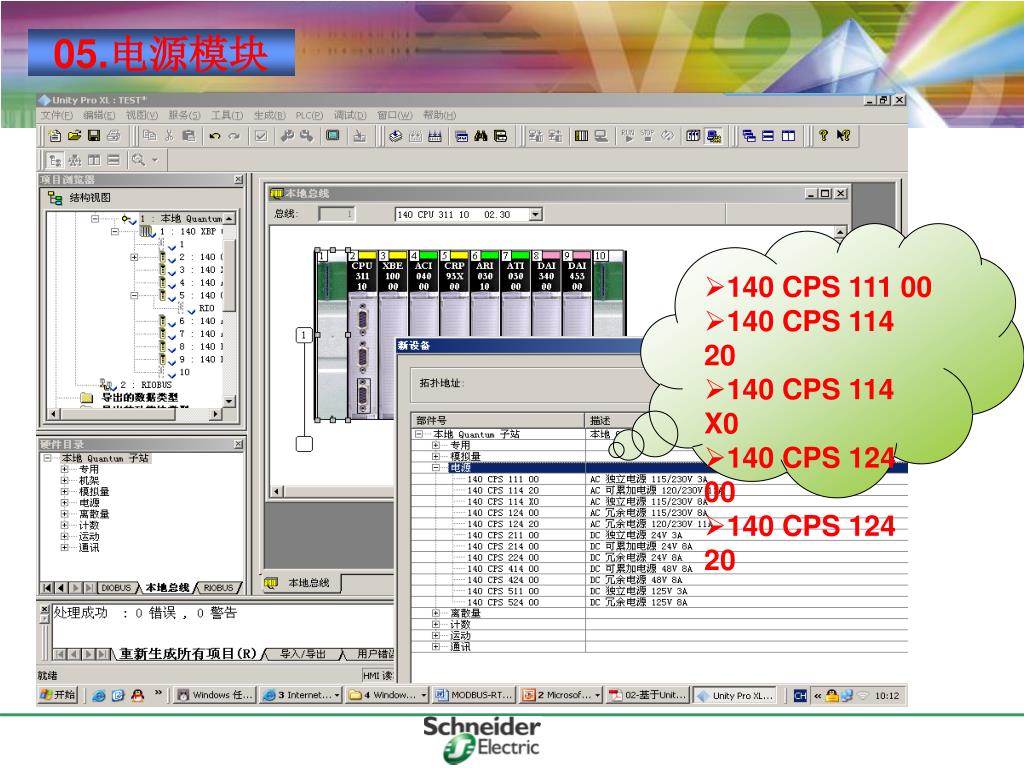Select 140 CPS 114 20 power supply row
Image resolution: width=1024 pixels, height=768 pixels.
click(660, 490)
